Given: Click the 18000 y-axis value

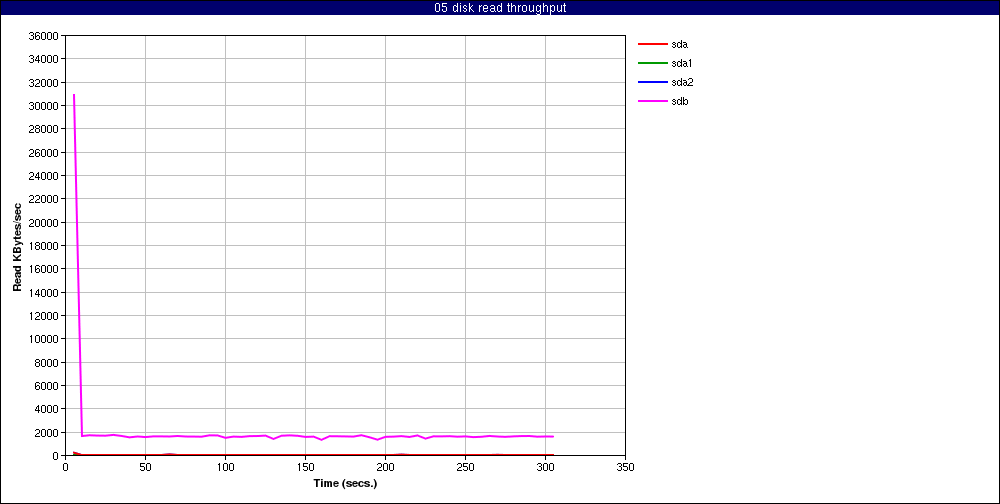Looking at the screenshot, I should point(44,246).
